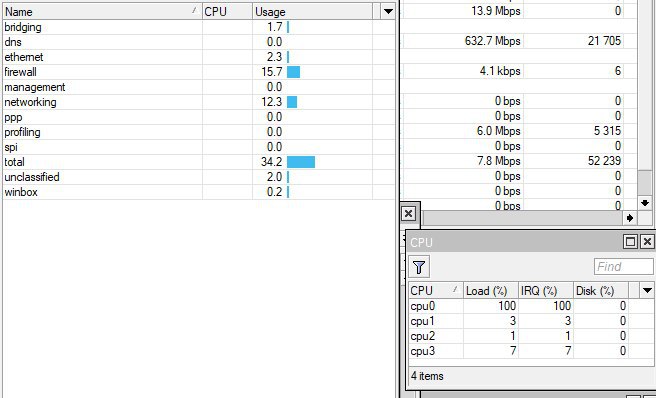Click the Find field in CPU window

coord(623,267)
